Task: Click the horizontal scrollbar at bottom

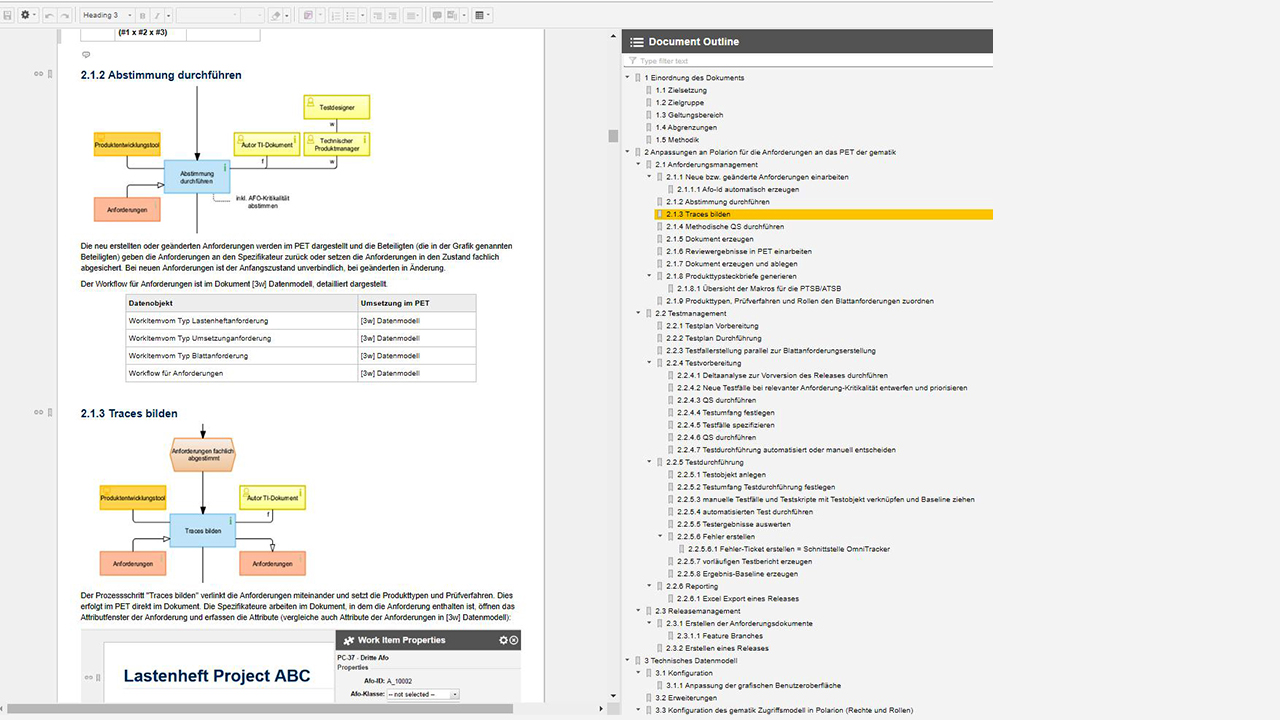Action: tap(260, 709)
